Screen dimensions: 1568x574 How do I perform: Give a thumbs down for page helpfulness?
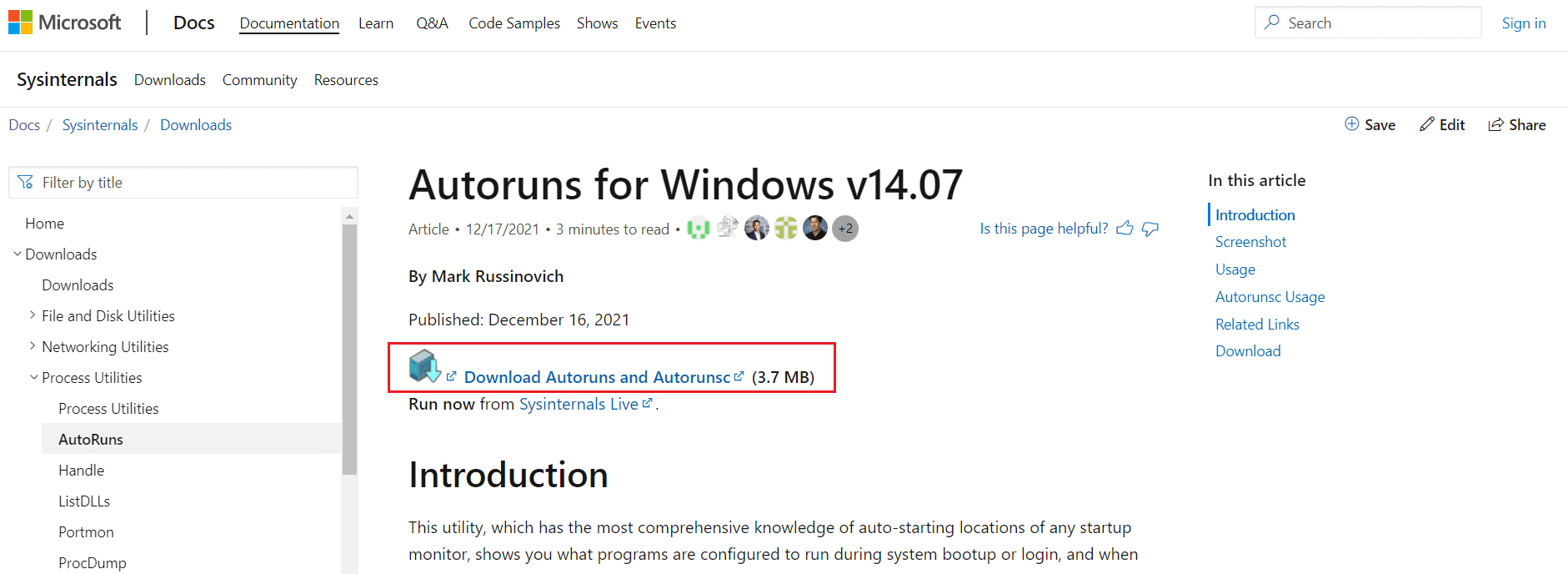pos(1150,229)
